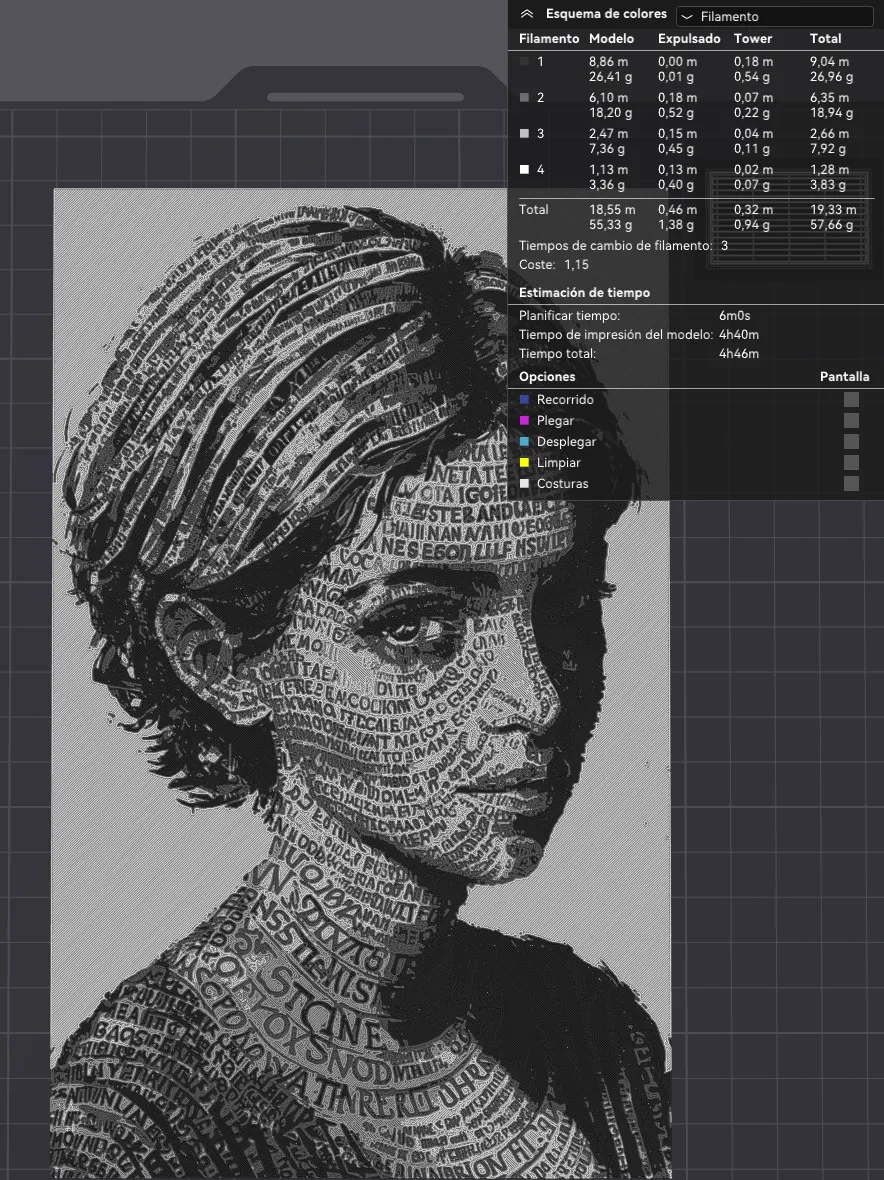
Task: Select the 1,28 m total value
Action: click(x=829, y=170)
